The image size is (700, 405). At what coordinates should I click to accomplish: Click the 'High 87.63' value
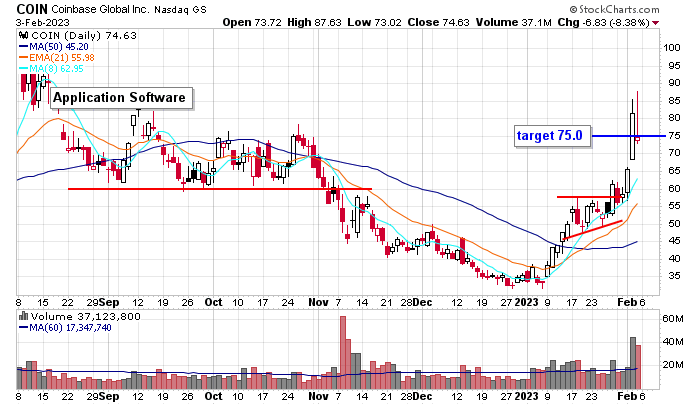[314, 22]
